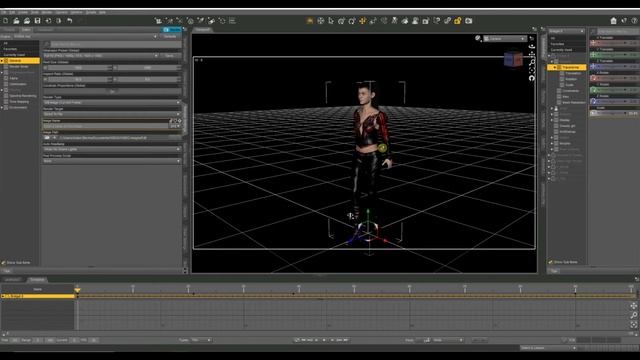The width and height of the screenshot is (640, 360).
Task: Open the Render menu
Action: click(x=47, y=12)
